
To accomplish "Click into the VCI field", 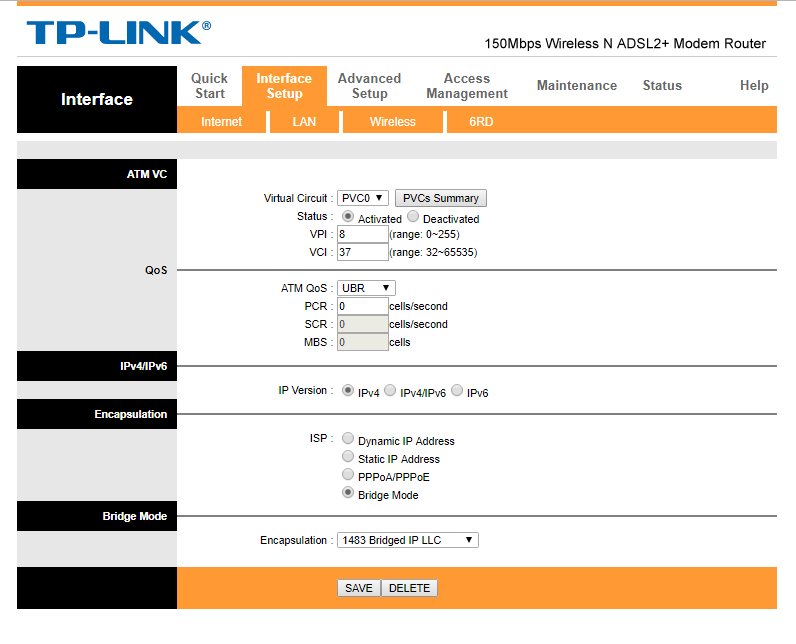I will tap(362, 252).
